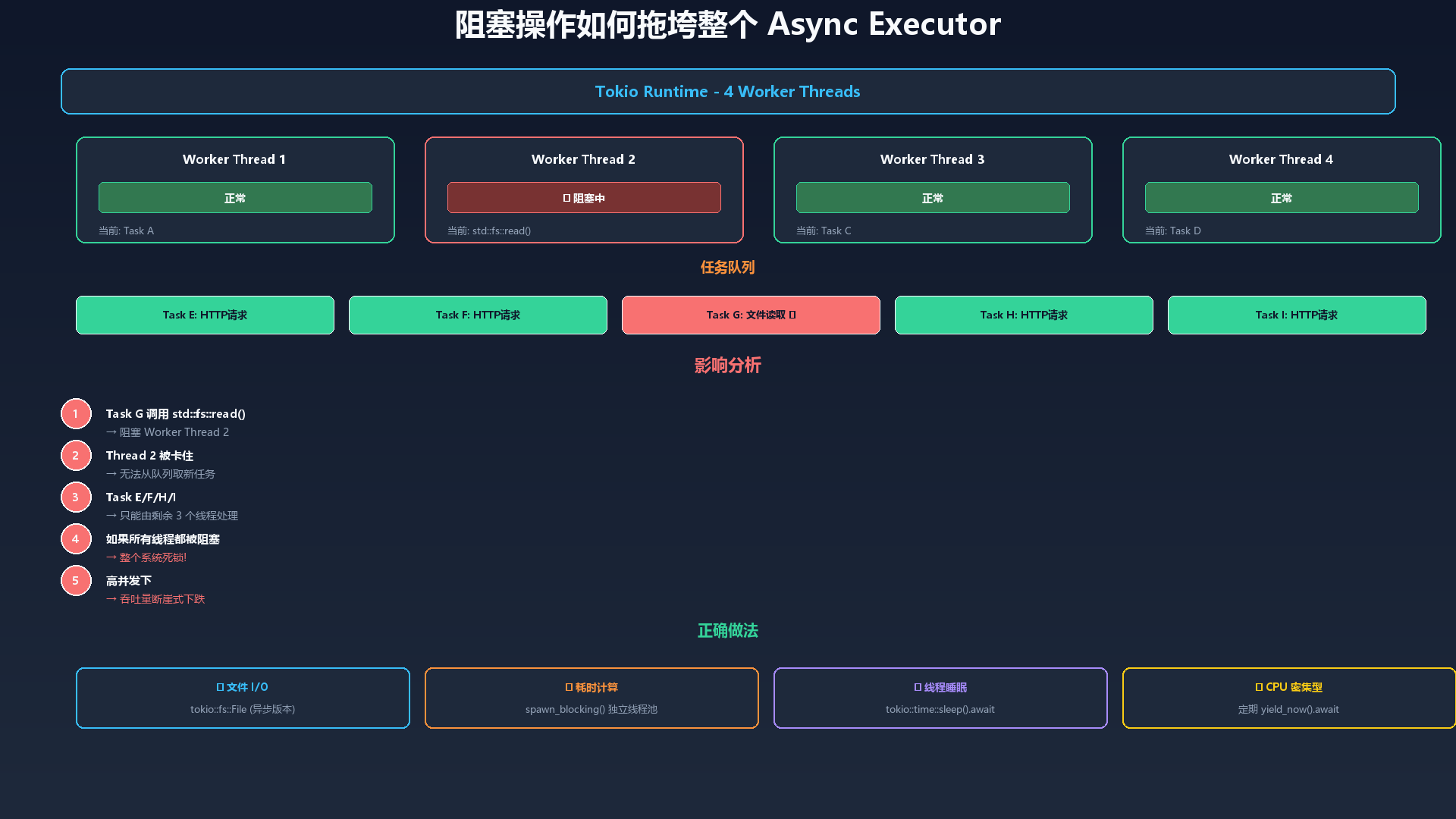This screenshot has width=1456, height=819.
Task: Click the 耗时计算 card title
Action: pyautogui.click(x=591, y=687)
